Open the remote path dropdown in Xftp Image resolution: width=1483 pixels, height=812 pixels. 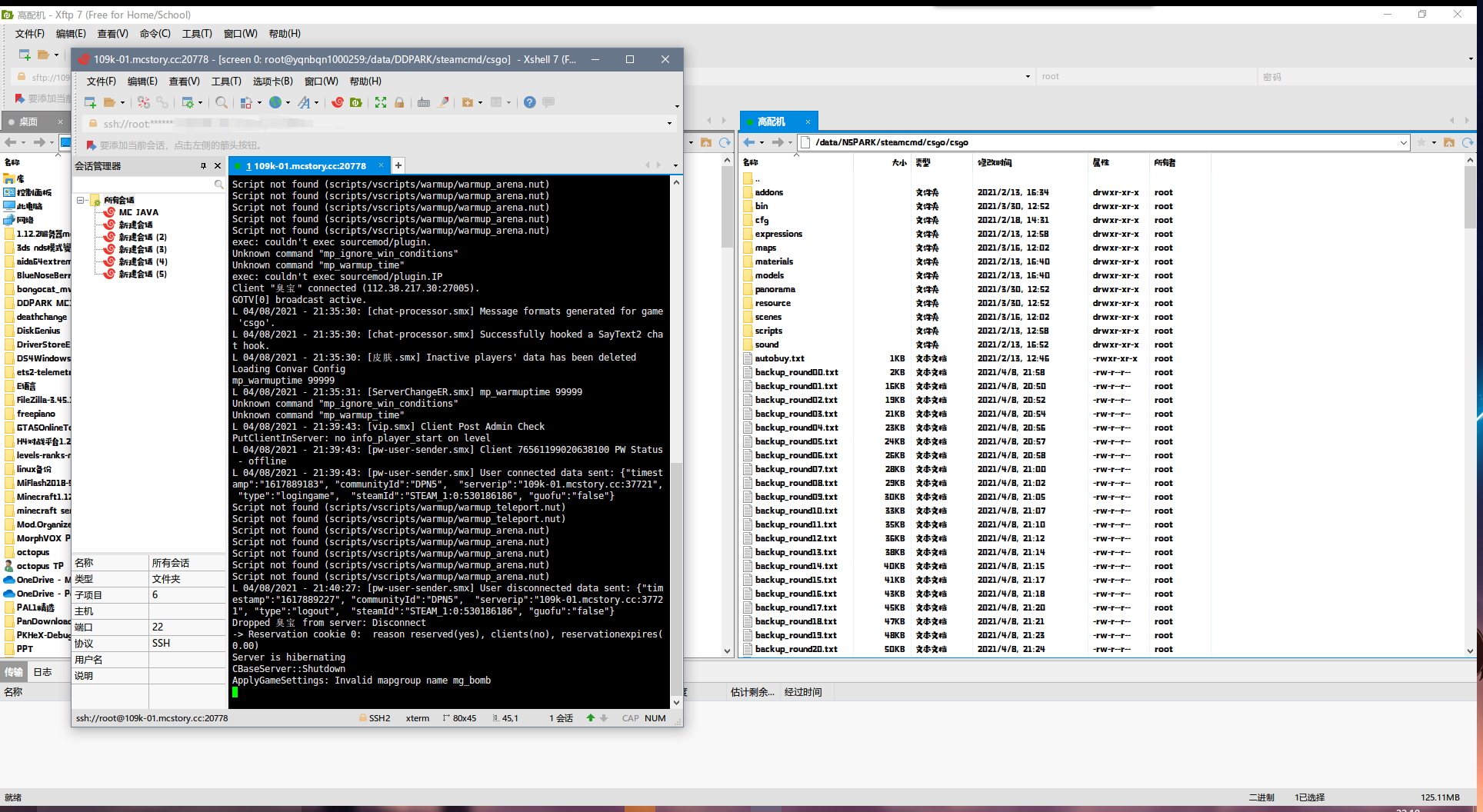point(1403,142)
